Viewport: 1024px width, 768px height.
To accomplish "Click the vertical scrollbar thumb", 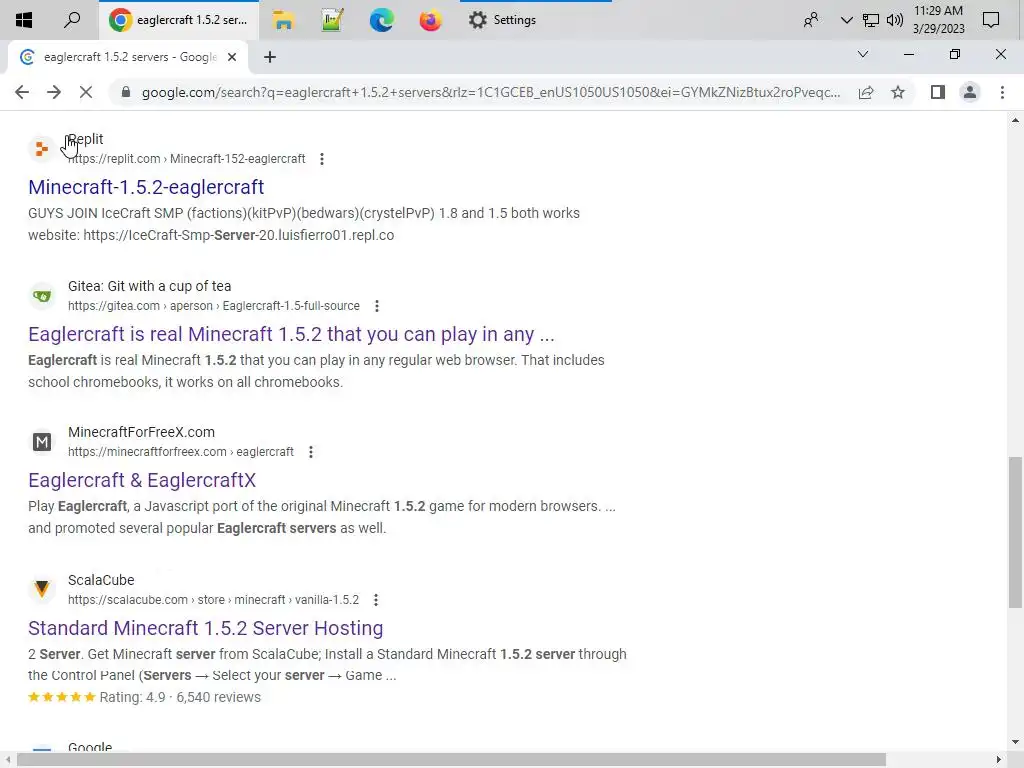I will 1015,532.
